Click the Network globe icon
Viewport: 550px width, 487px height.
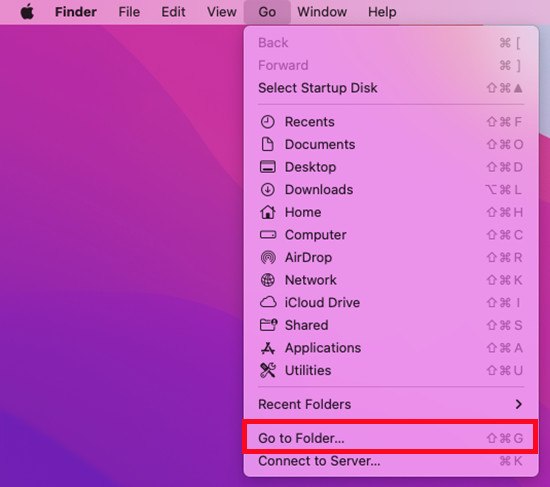(x=268, y=280)
